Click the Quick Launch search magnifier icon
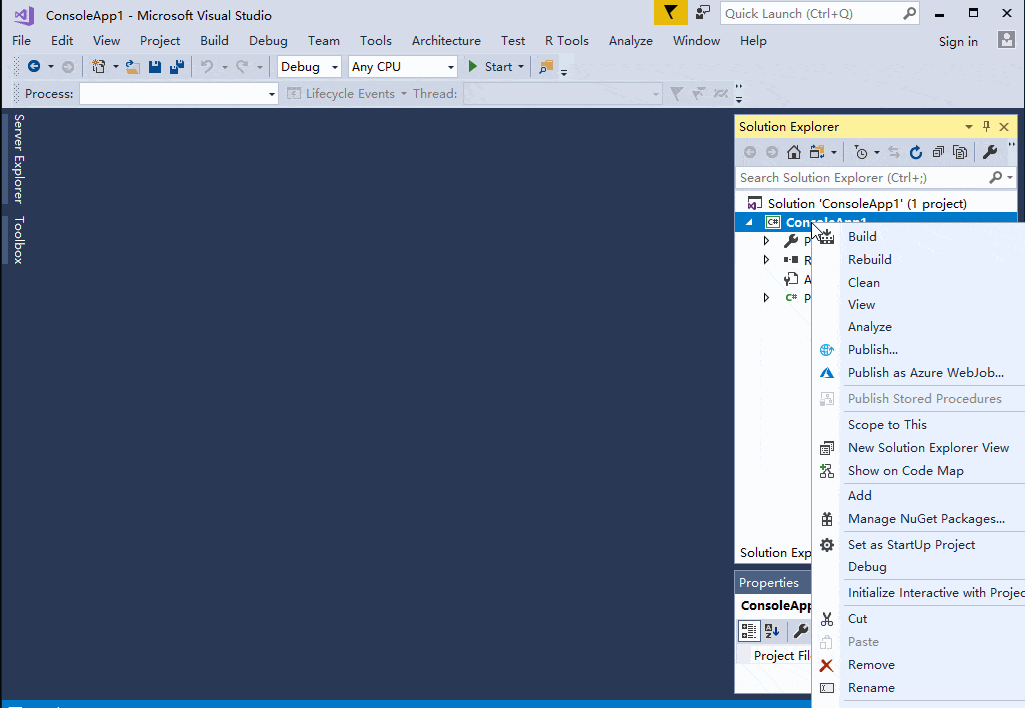Image resolution: width=1025 pixels, height=708 pixels. pyautogui.click(x=909, y=13)
